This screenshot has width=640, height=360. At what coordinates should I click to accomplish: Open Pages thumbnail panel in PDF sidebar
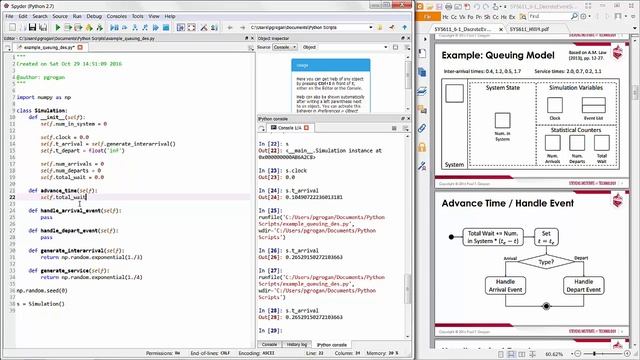(422, 72)
